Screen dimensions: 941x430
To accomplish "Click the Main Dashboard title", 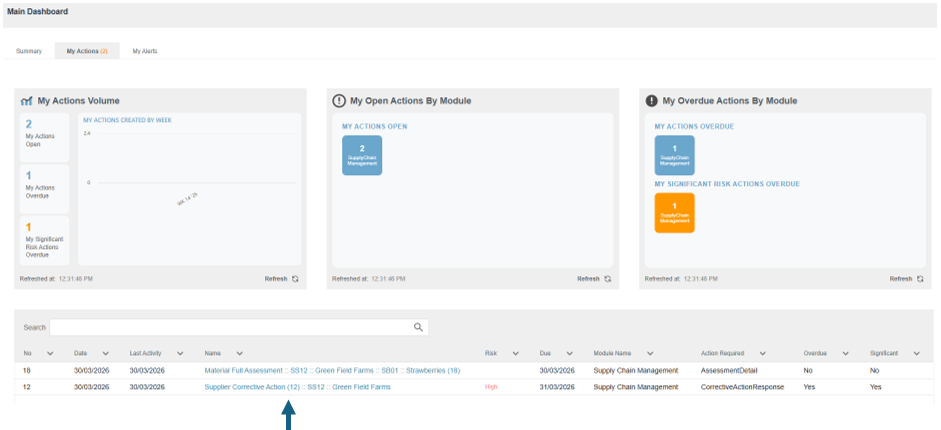I will click(x=38, y=11).
